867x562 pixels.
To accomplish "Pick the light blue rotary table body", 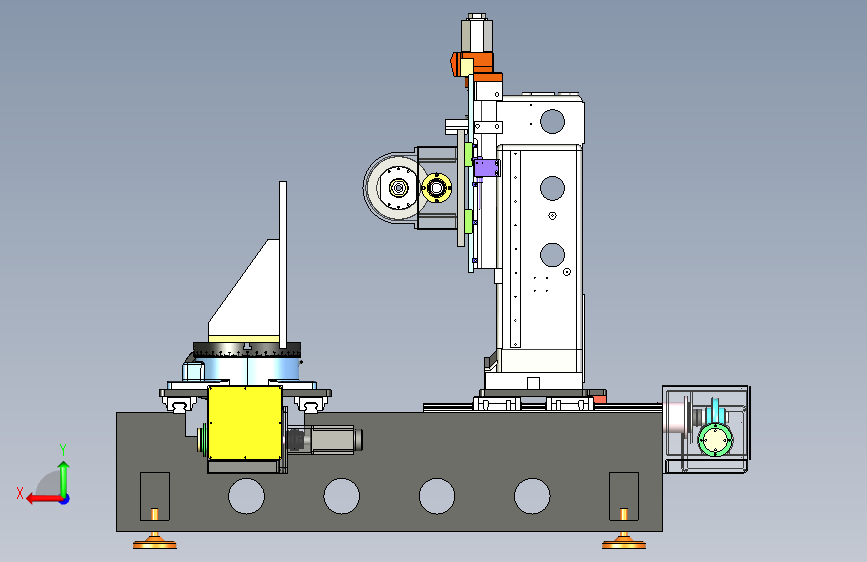I will click(246, 368).
